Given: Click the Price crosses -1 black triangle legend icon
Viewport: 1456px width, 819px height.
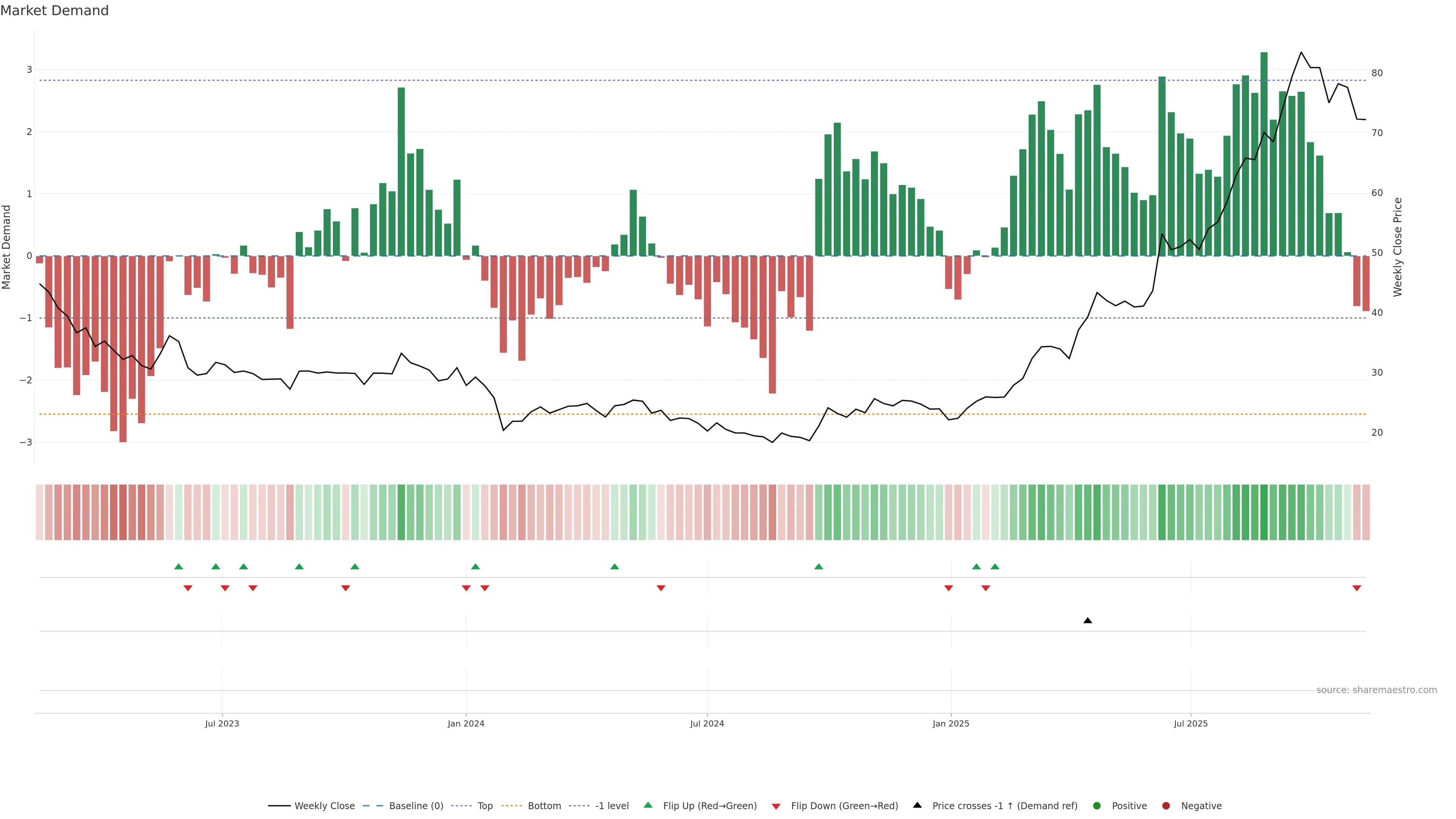Looking at the screenshot, I should coord(917,805).
